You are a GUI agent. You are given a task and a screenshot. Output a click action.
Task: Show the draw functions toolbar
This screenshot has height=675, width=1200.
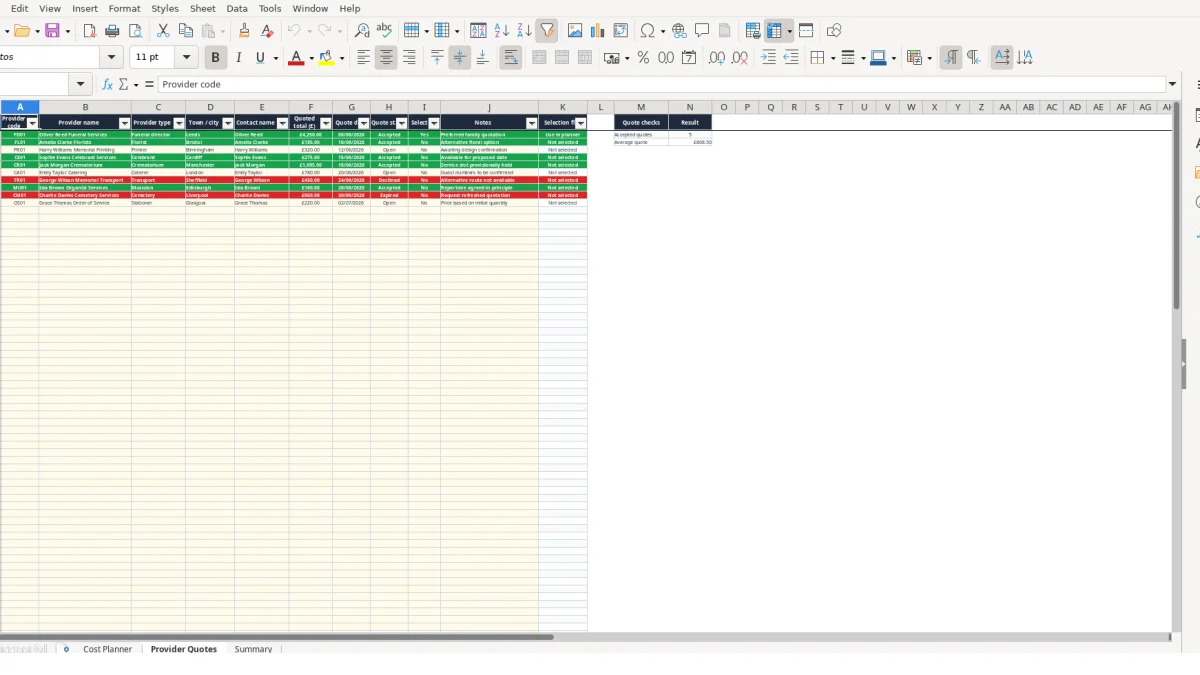pyautogui.click(x=834, y=31)
